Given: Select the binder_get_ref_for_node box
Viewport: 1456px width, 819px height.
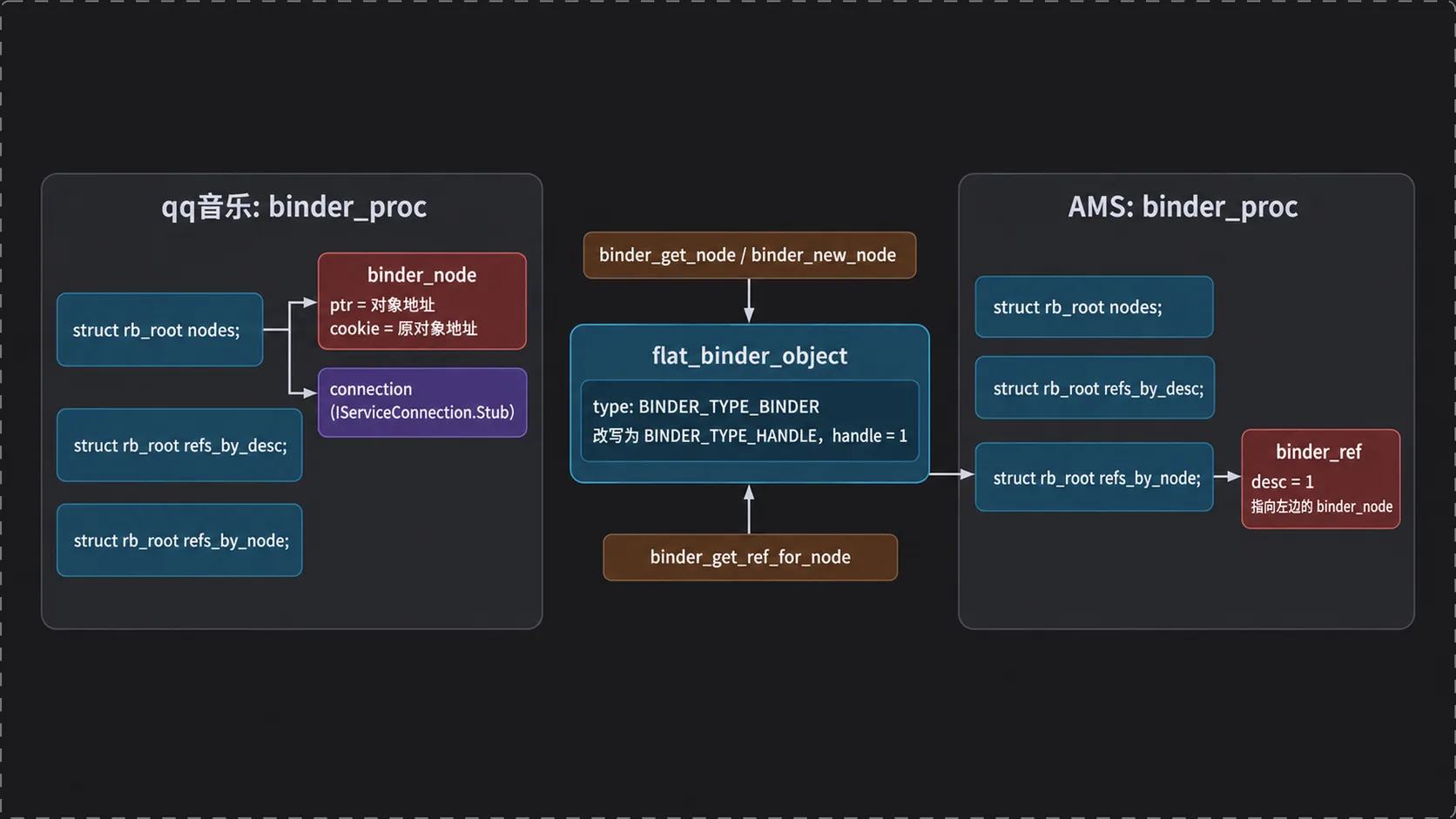Looking at the screenshot, I should click(x=750, y=557).
